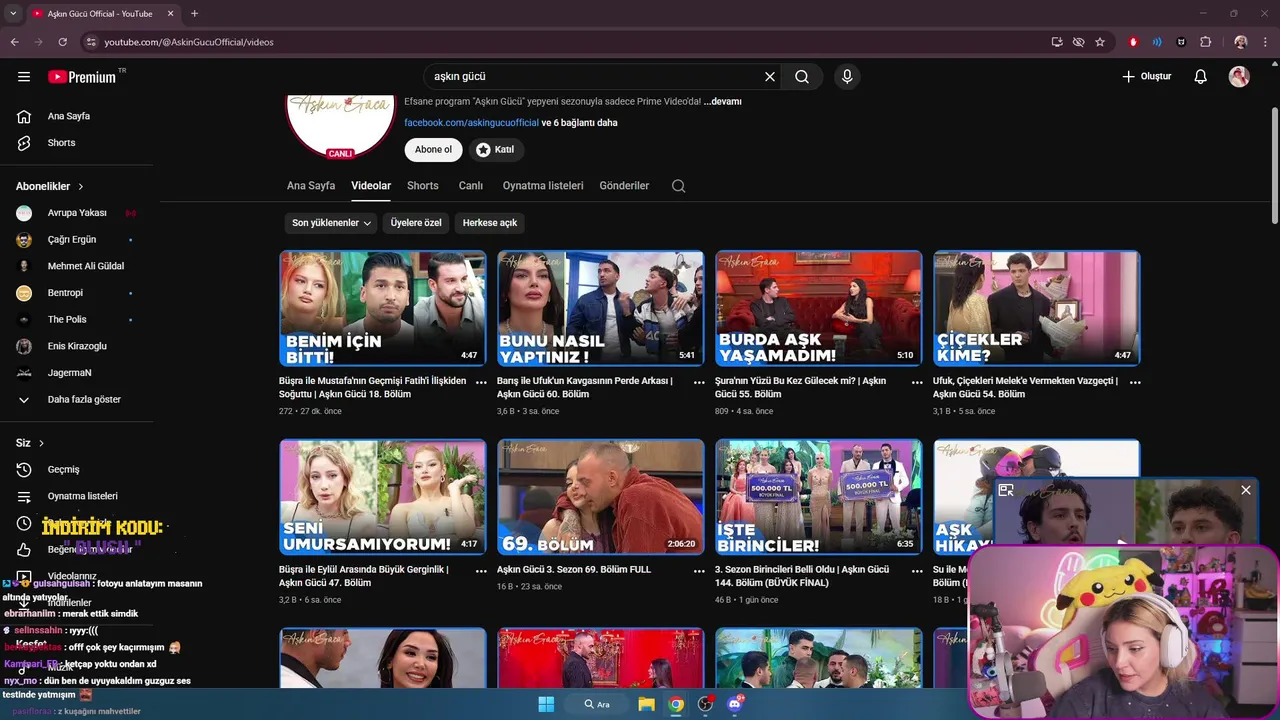The image size is (1280, 720).
Task: Open Chrome tab search dropdown arrow
Action: [13, 13]
